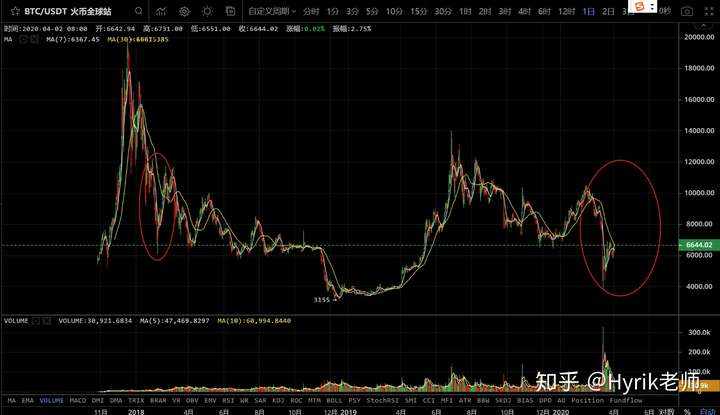The image size is (720, 415).
Task: Toggle the MACD indicator
Action: (78, 400)
